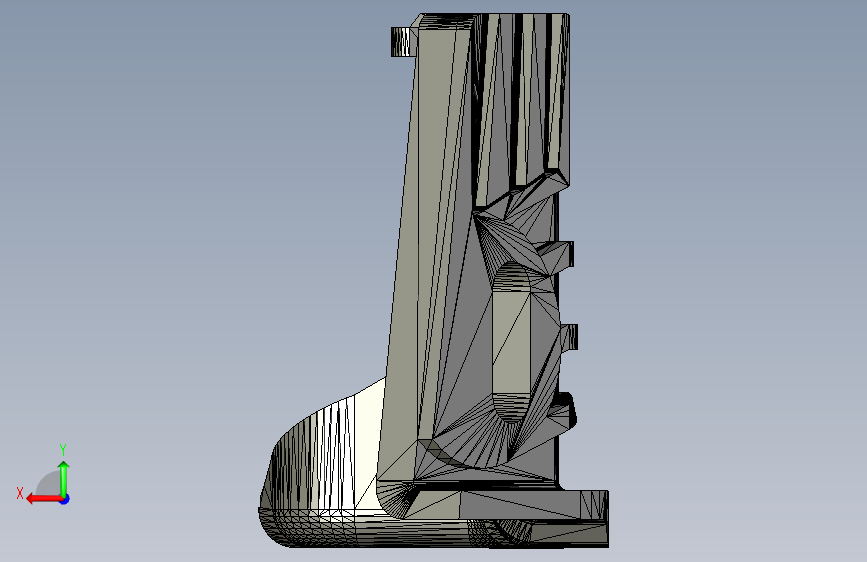Image resolution: width=867 pixels, height=562 pixels.
Task: Click the green Y axis arrow of the triad
Action: tap(64, 478)
